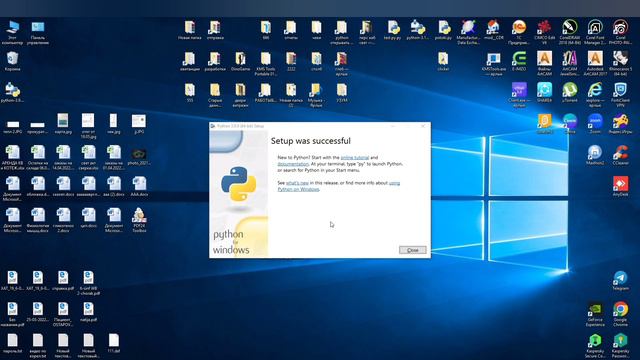Select the AnyDesk desktop icon

[620, 186]
